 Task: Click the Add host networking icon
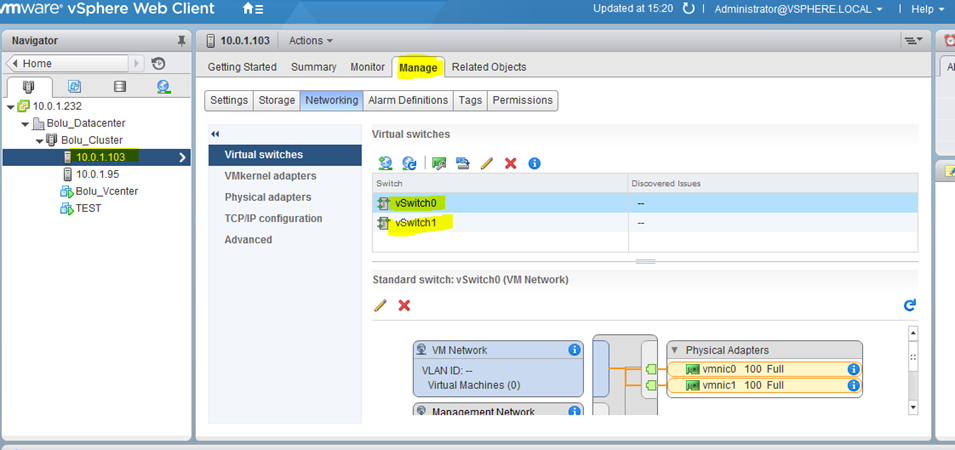[x=385, y=163]
